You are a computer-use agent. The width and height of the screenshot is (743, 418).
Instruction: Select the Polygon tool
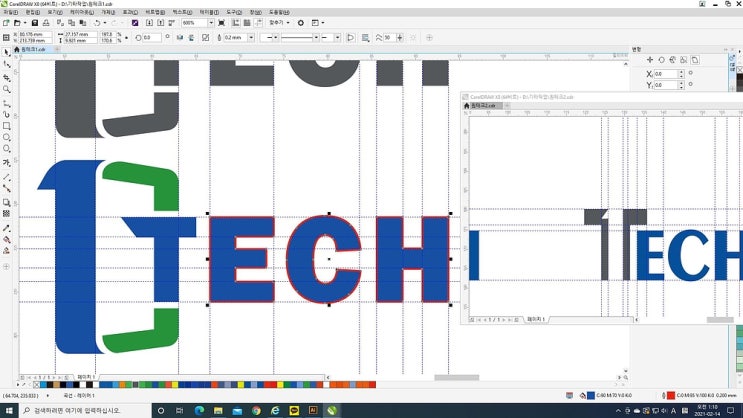pos(6,149)
